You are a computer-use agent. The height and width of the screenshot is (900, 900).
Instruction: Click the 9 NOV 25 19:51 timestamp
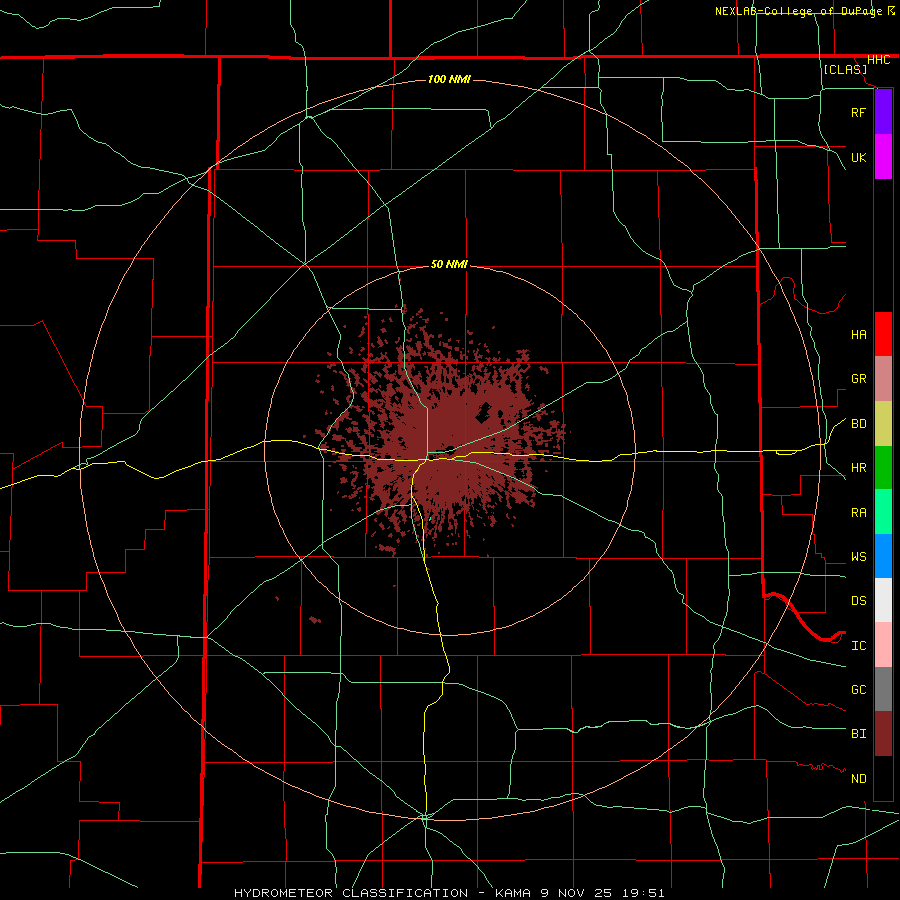tap(602, 893)
